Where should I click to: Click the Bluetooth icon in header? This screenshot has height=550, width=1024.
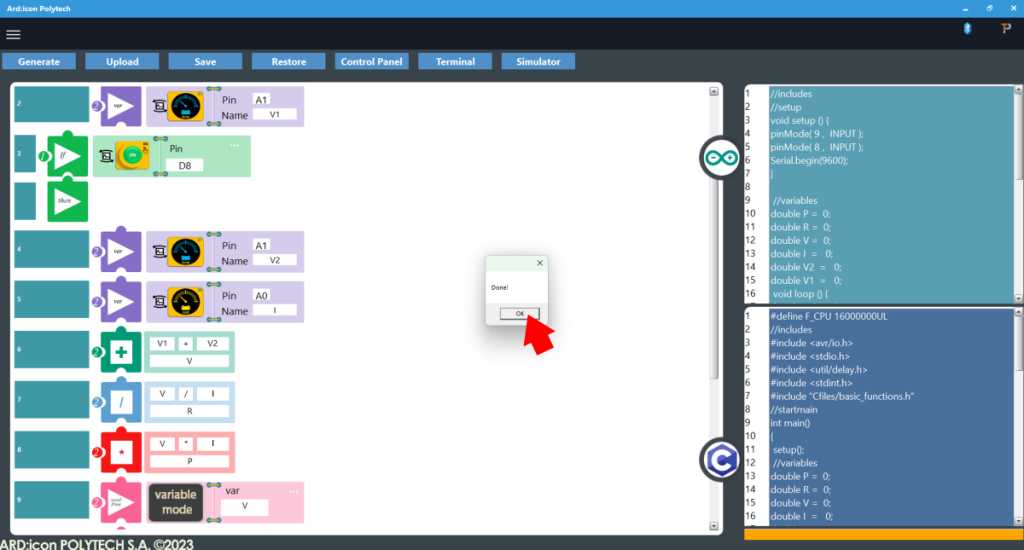coord(967,30)
